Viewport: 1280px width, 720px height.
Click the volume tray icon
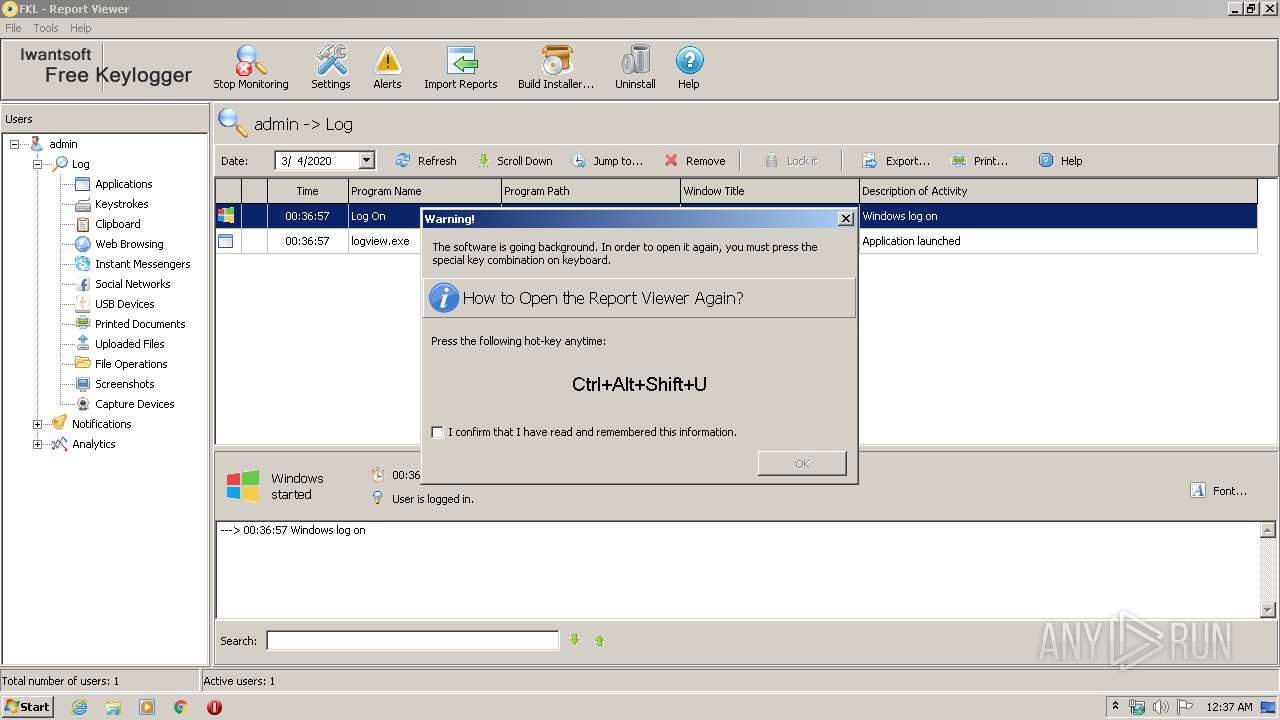(1160, 707)
